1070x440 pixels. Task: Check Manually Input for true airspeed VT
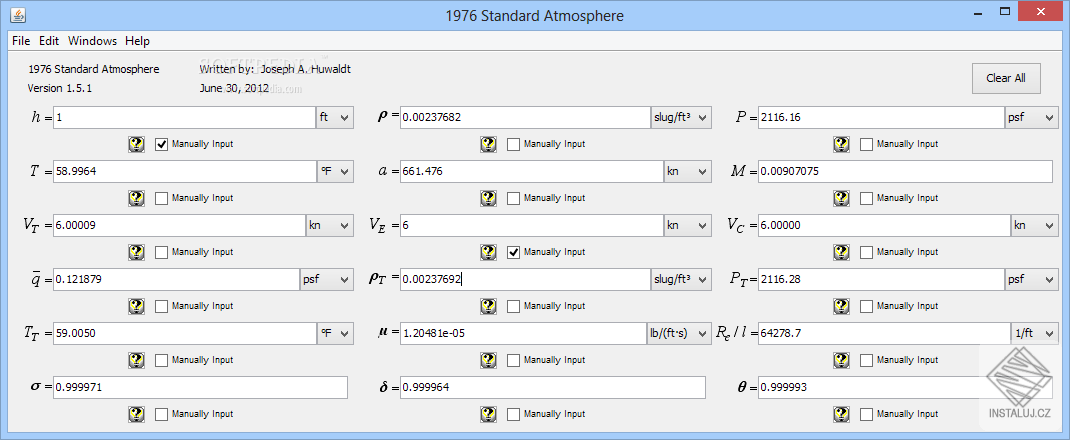162,252
